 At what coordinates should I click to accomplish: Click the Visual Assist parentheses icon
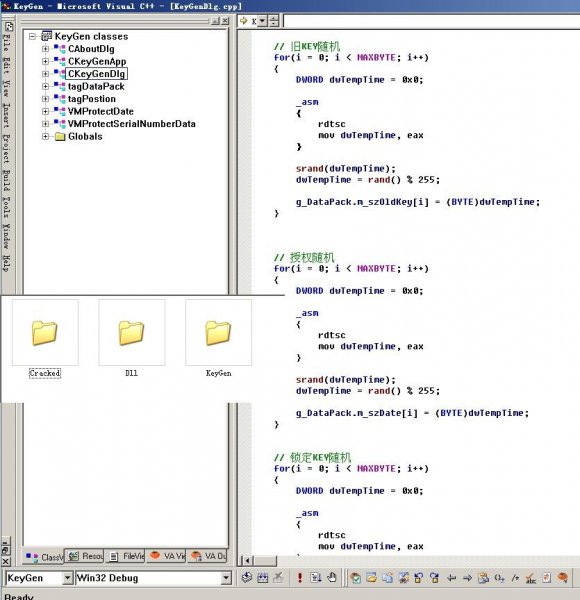(499, 577)
